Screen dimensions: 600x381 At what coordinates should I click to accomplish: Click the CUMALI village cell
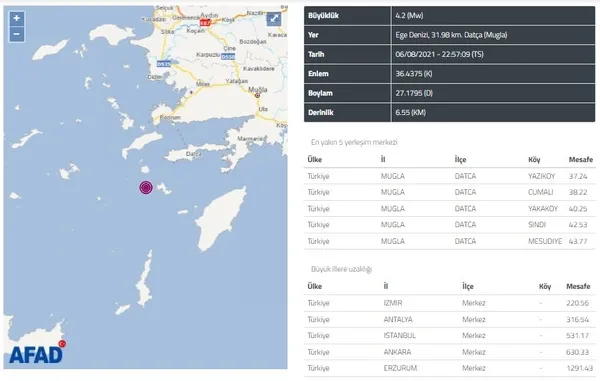tap(540, 192)
